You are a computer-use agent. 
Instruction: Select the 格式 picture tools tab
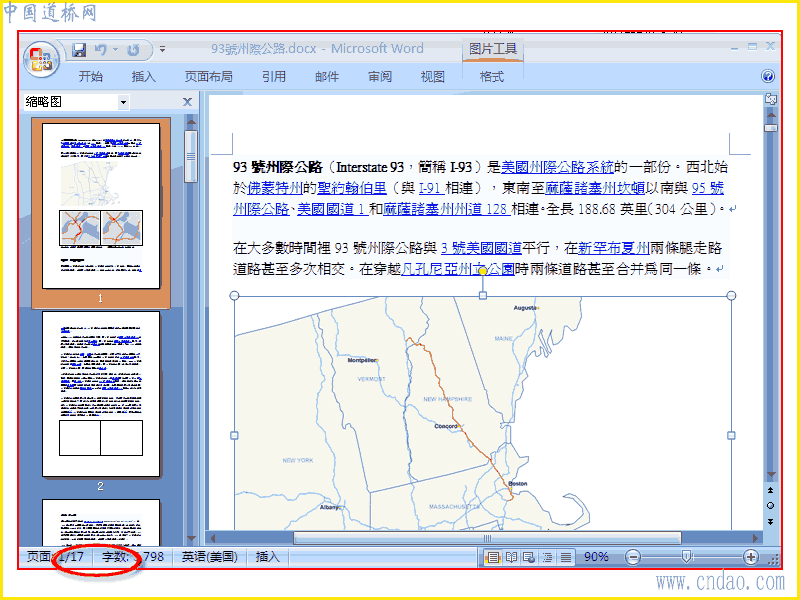pos(492,77)
